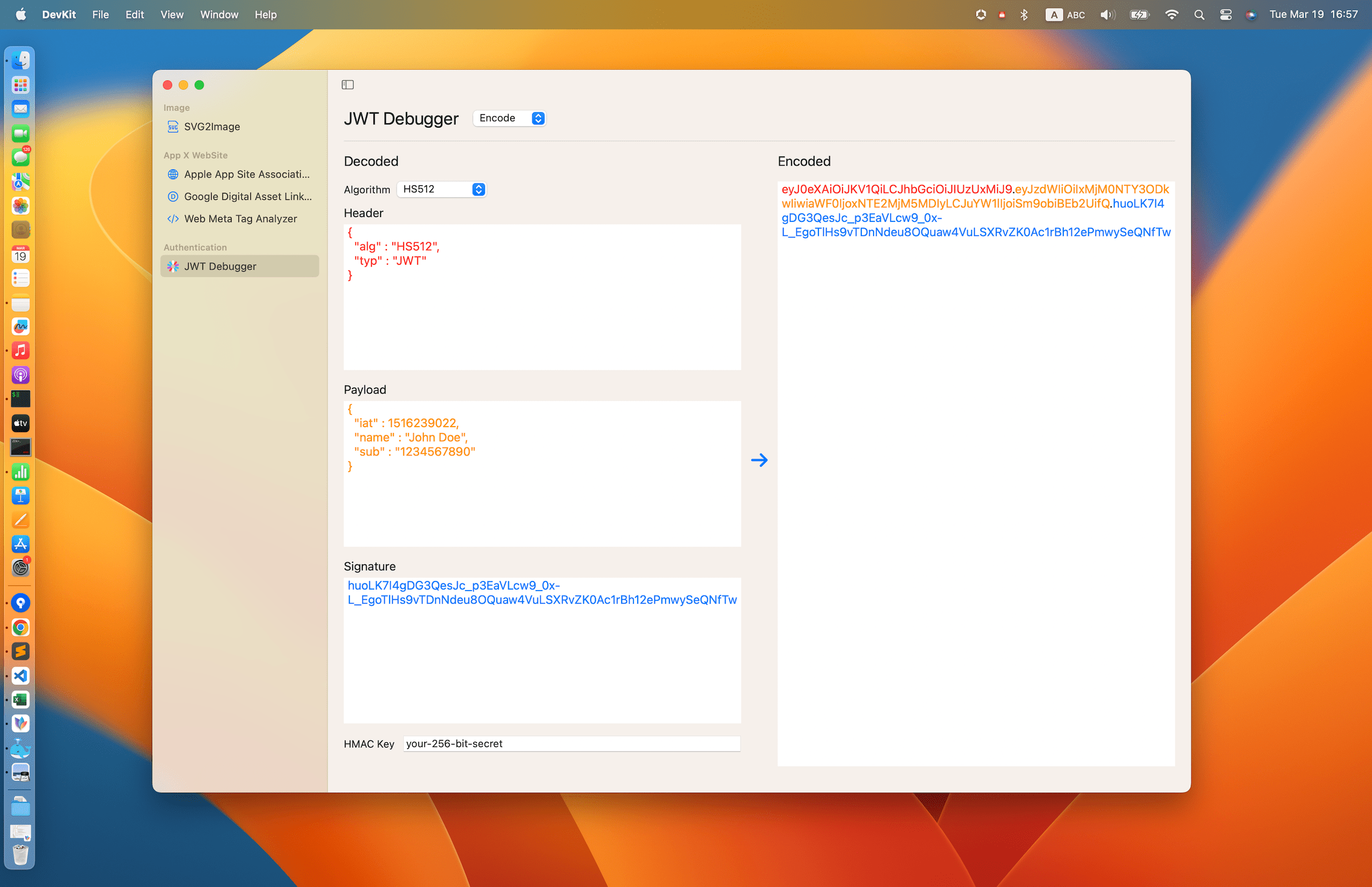Viewport: 1372px width, 887px height.
Task: Click the Encoded token output area
Action: point(976,473)
